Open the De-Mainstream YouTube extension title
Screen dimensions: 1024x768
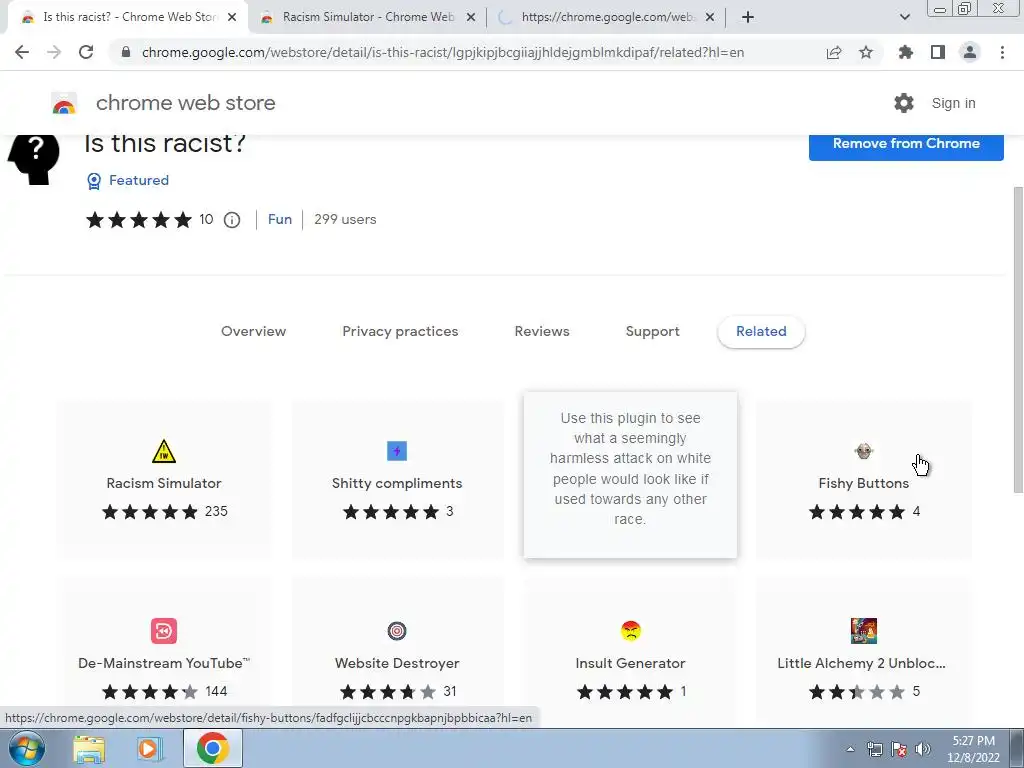164,663
